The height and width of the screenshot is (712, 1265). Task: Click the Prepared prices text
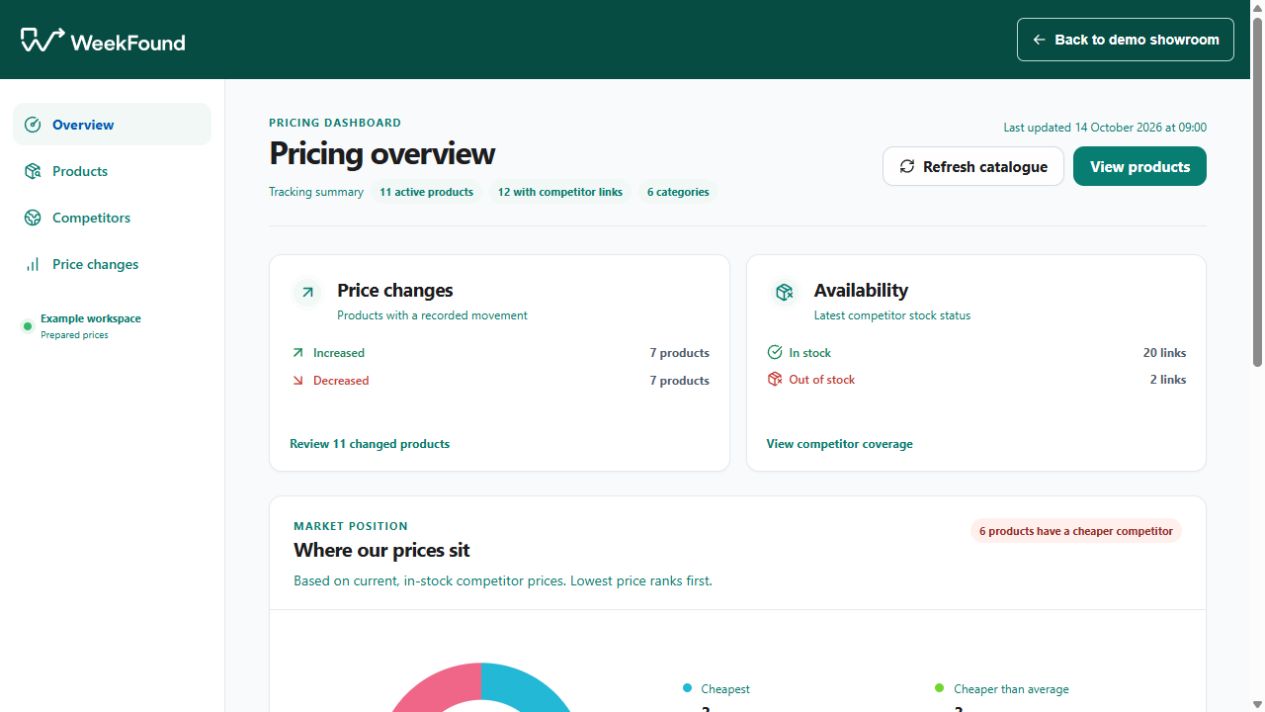click(x=74, y=335)
